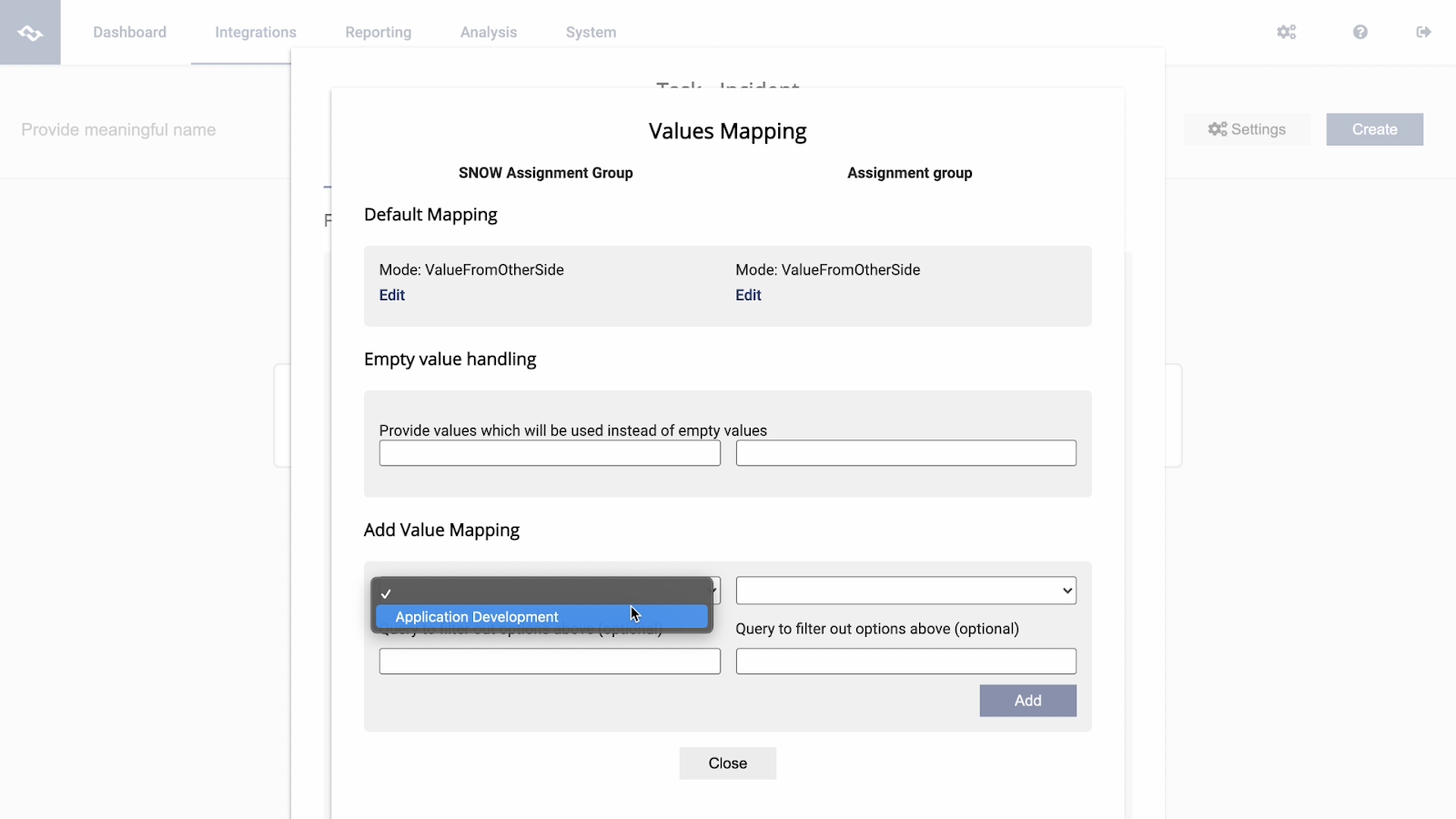This screenshot has height=819, width=1456.
Task: Open system configuration via the gears icon
Action: click(x=1286, y=32)
